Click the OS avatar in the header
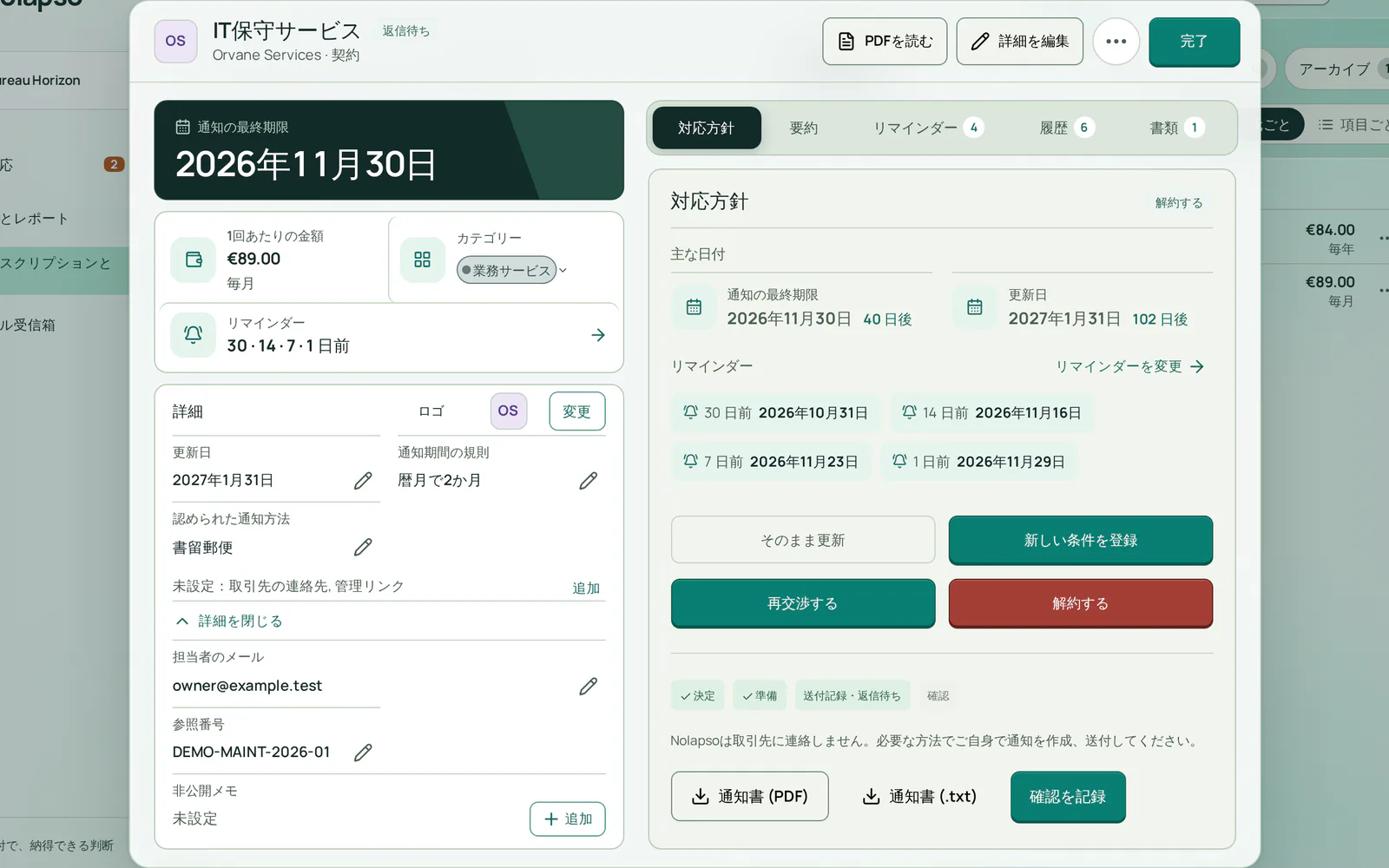 point(175,41)
